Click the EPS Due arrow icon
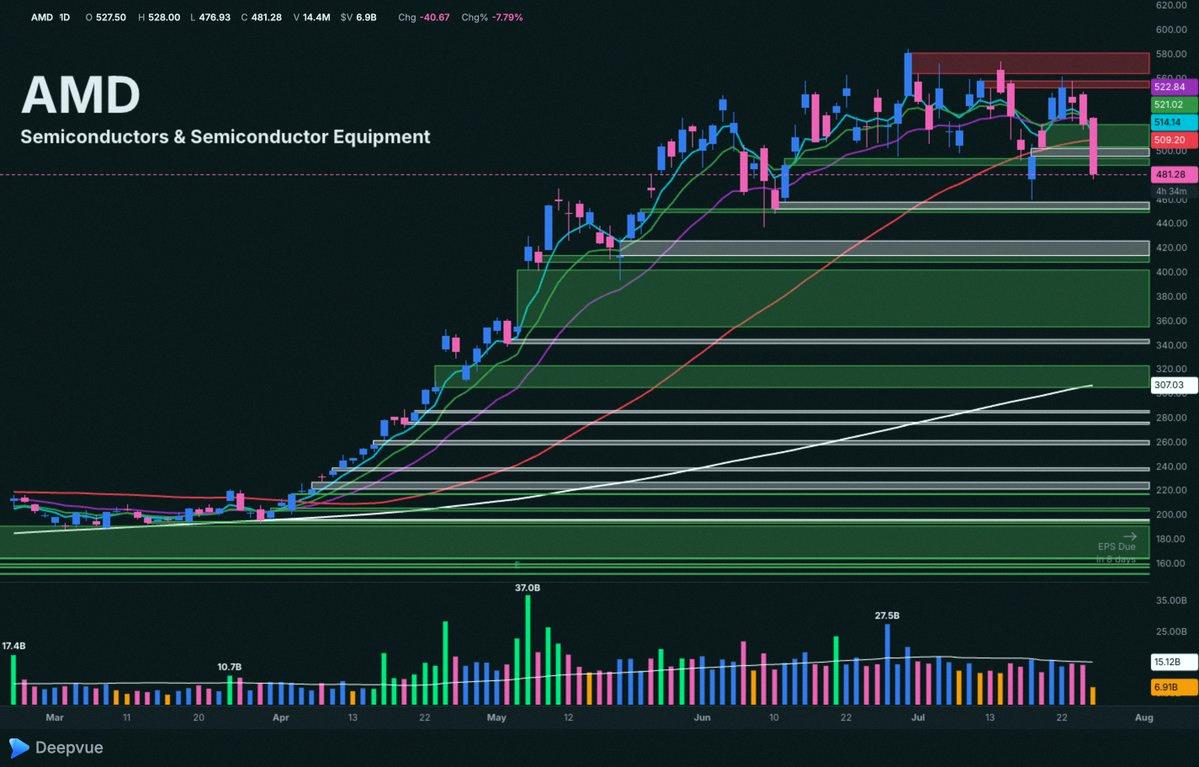Viewport: 1199px width, 767px height. pos(1129,536)
